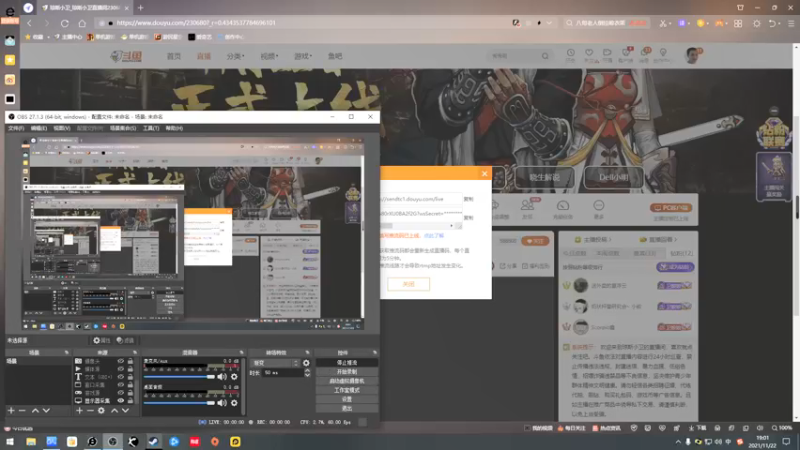The height and width of the screenshot is (450, 800).
Task: Open the Yuba nav item on Douyu
Action: click(x=335, y=56)
